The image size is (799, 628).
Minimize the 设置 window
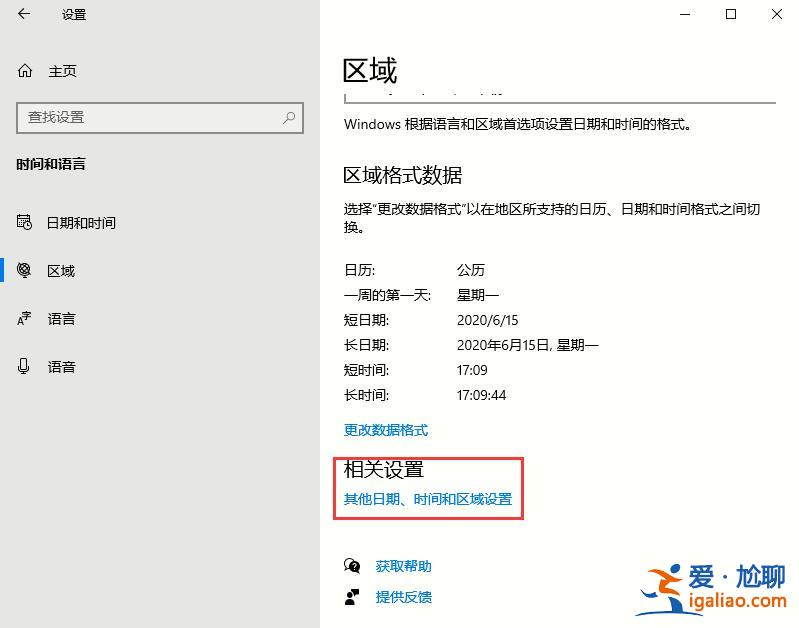coord(685,14)
